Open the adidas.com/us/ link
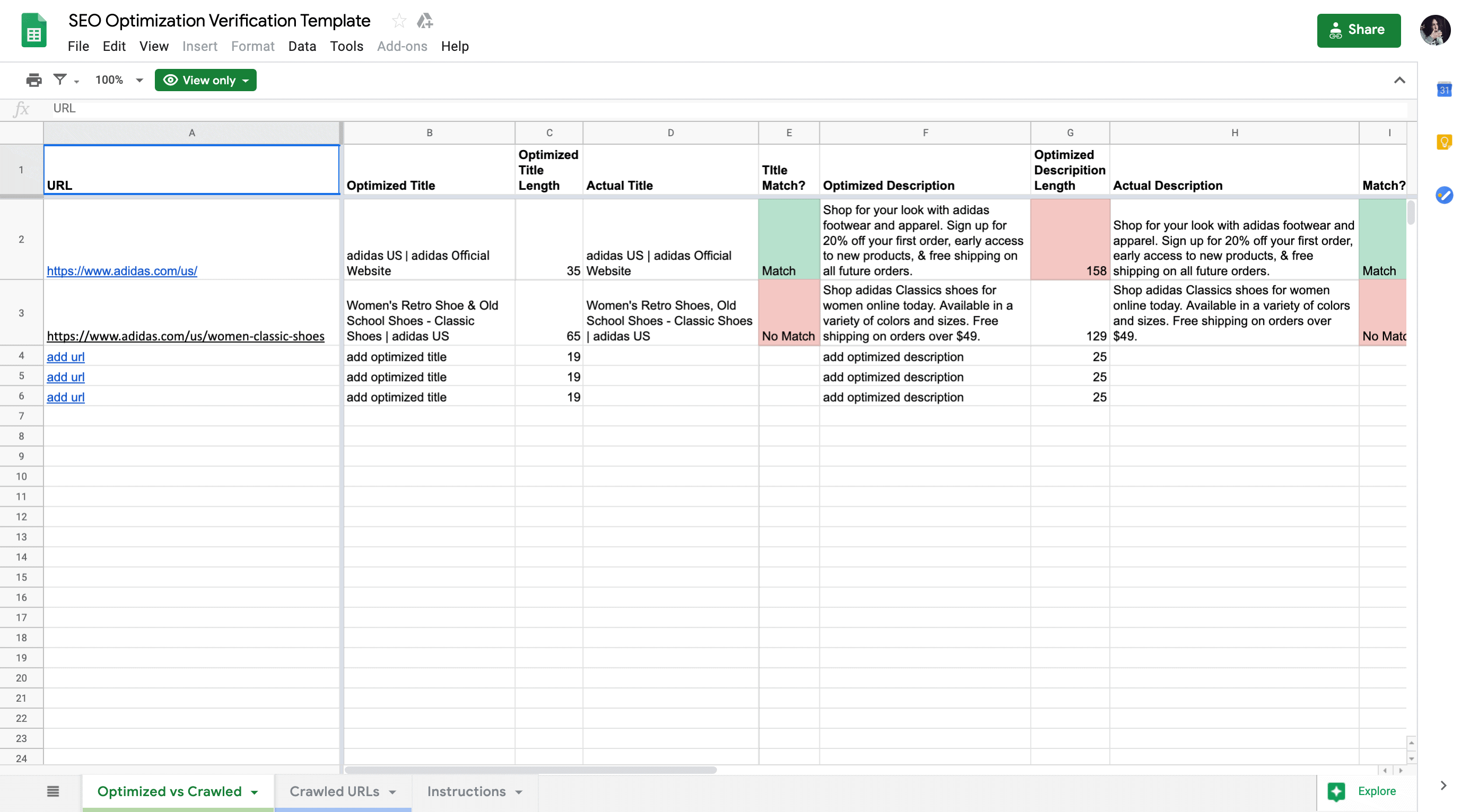 (x=121, y=271)
